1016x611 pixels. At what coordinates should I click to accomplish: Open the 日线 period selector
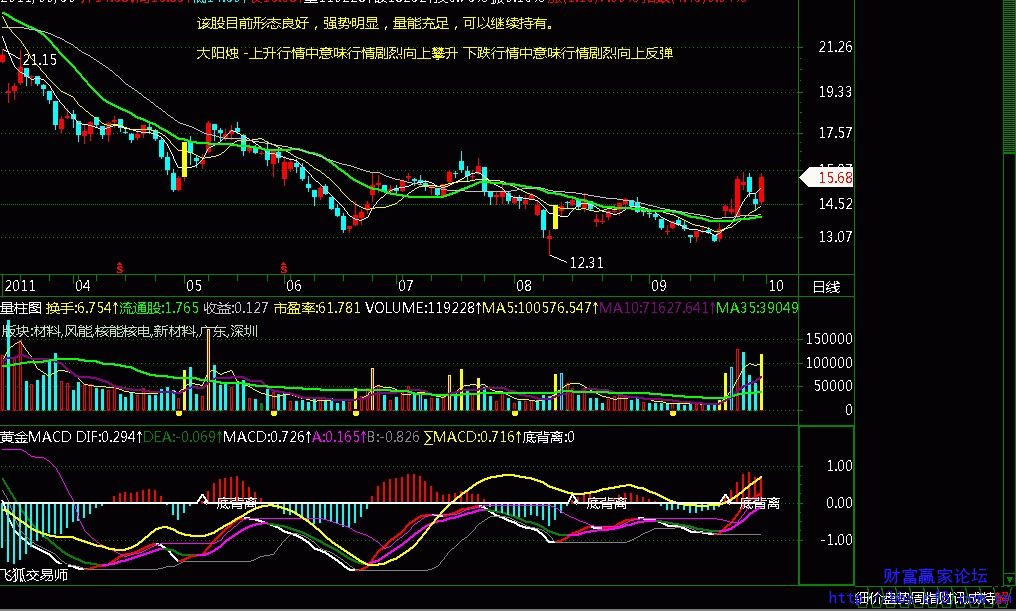(x=825, y=286)
